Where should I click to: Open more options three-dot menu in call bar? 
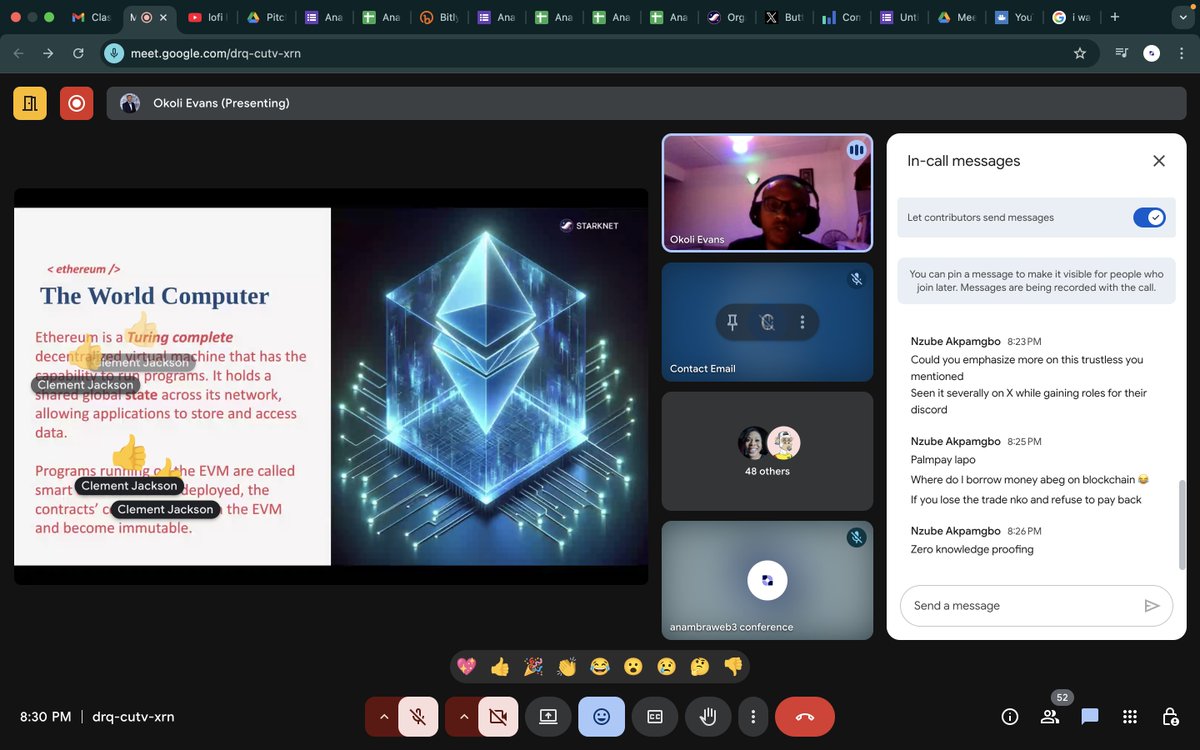coord(753,716)
